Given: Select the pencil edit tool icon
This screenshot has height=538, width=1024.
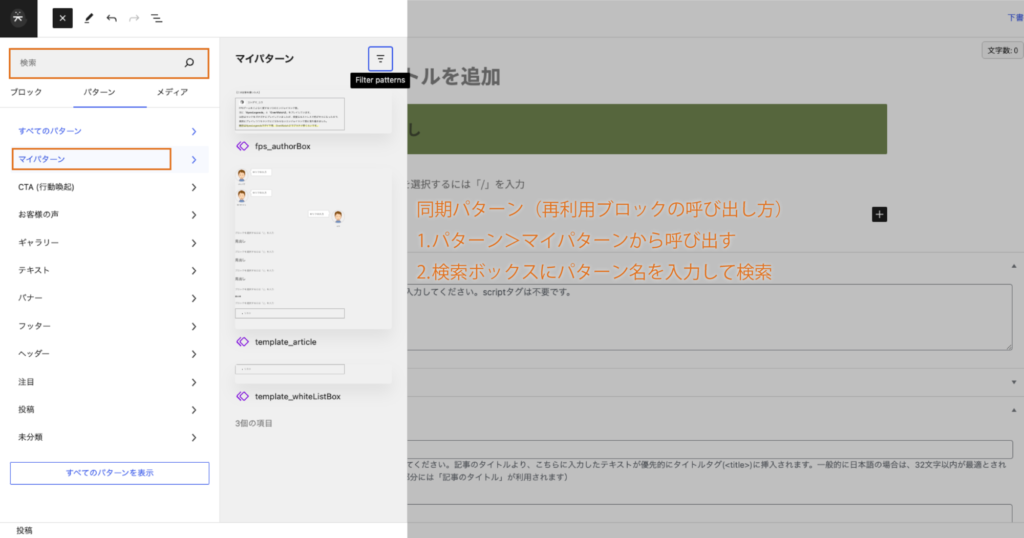Looking at the screenshot, I should [x=88, y=18].
